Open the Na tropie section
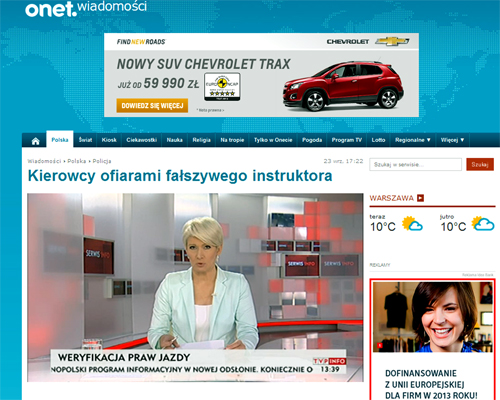 [x=232, y=140]
